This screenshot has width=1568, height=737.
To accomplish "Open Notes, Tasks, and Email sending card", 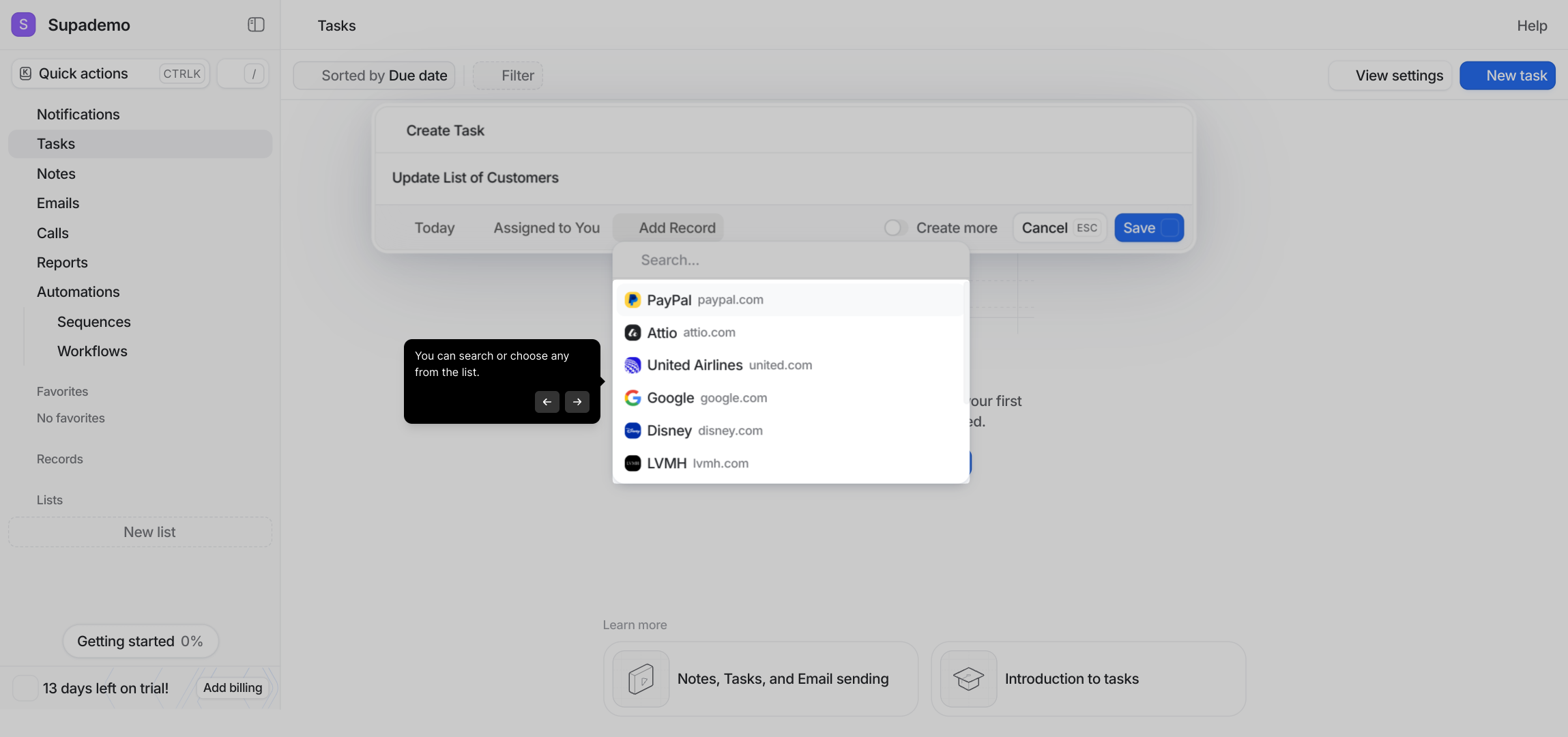I will point(761,679).
